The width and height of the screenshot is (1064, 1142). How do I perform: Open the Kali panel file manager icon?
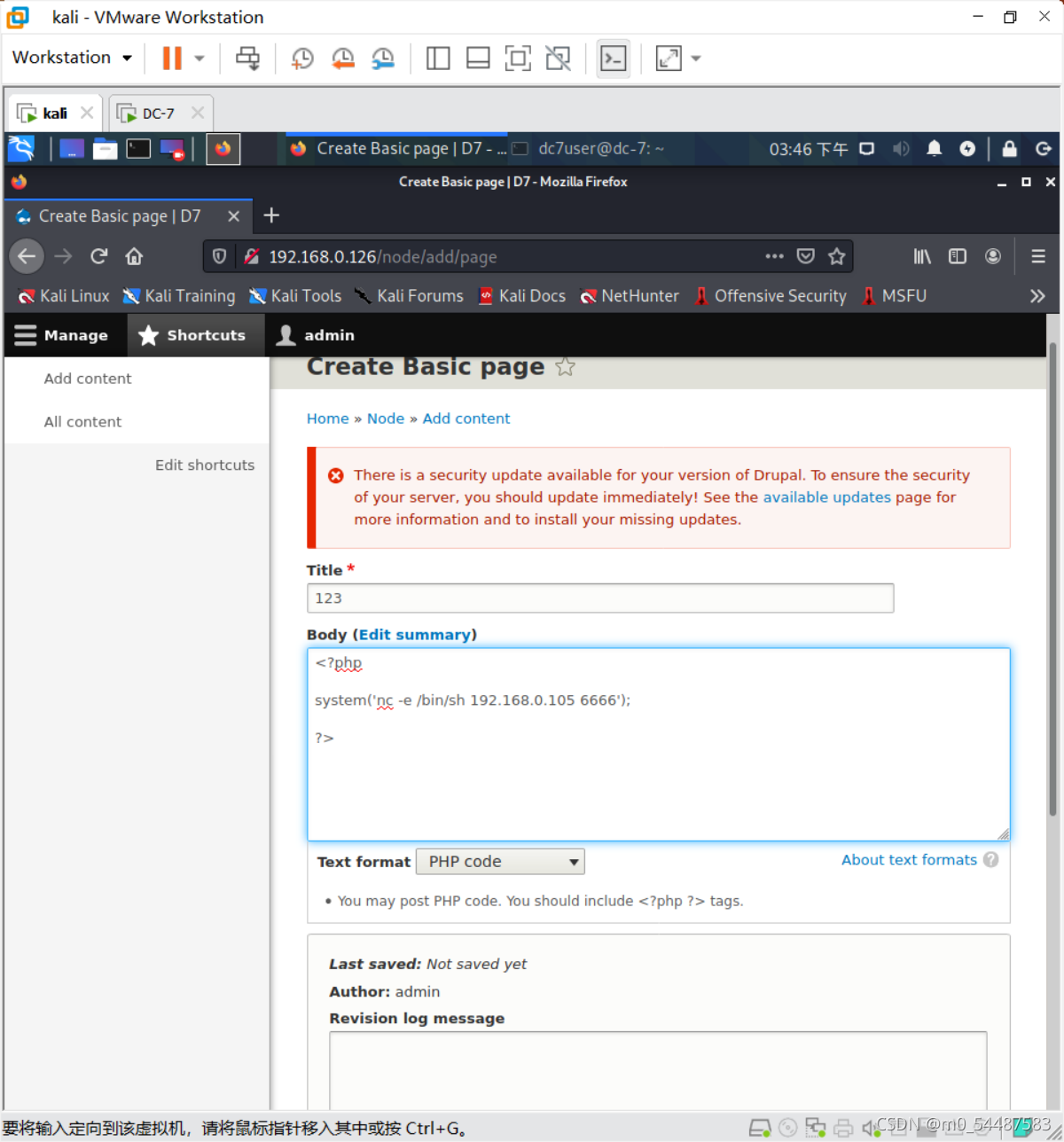[x=105, y=148]
